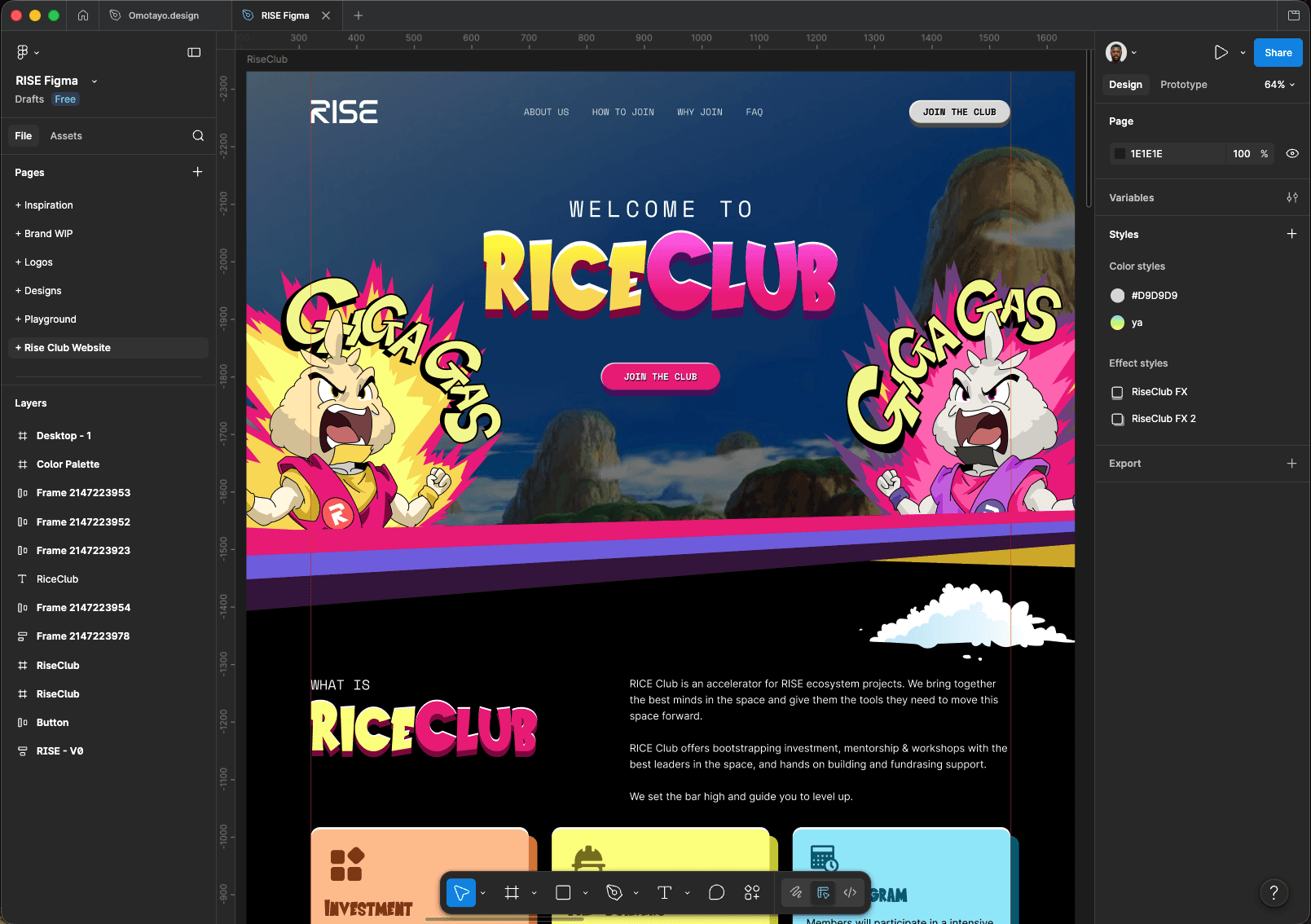
Task: Click the Free plan badge
Action: 65,99
